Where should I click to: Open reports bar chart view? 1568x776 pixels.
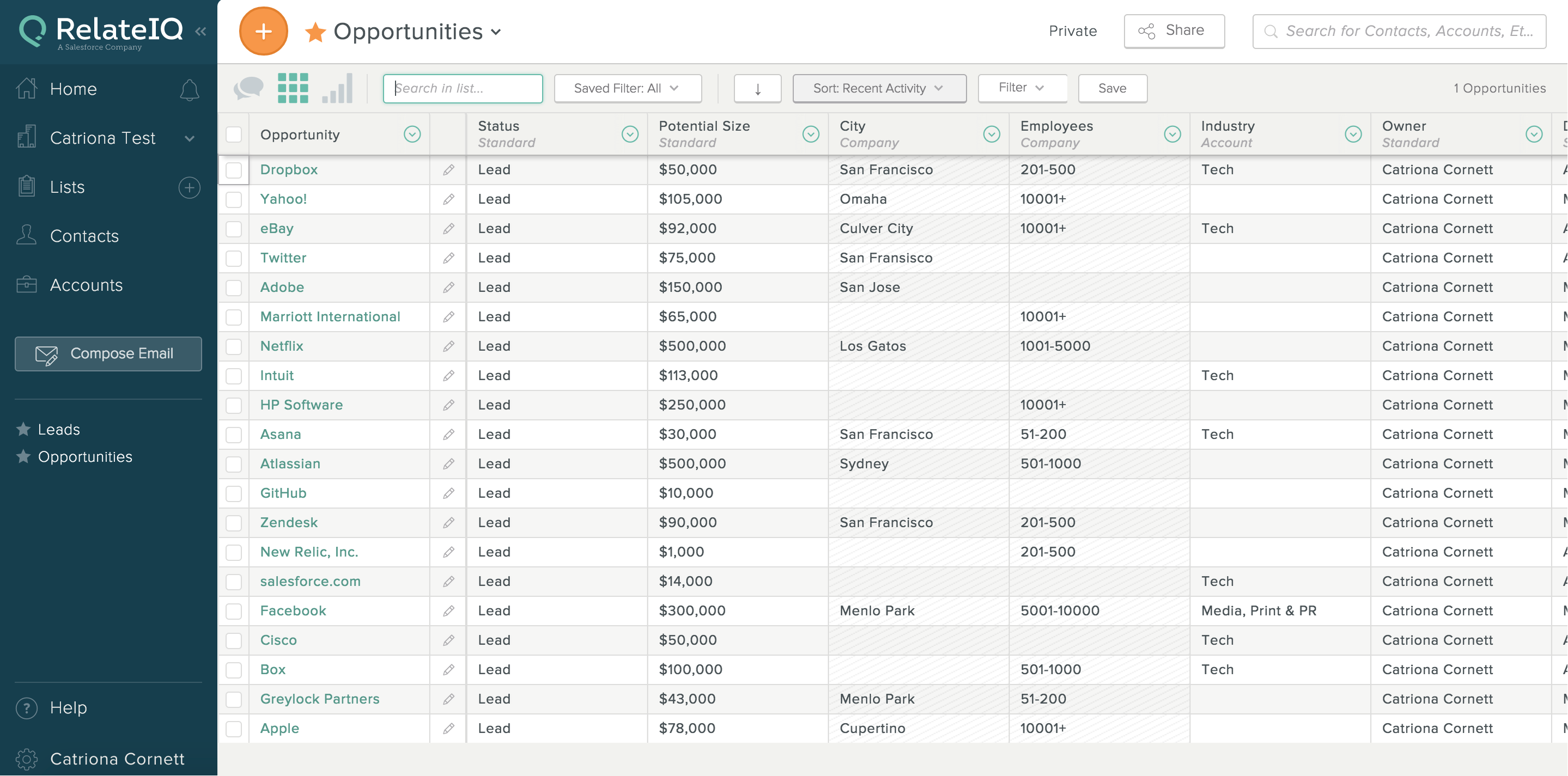pyautogui.click(x=337, y=88)
